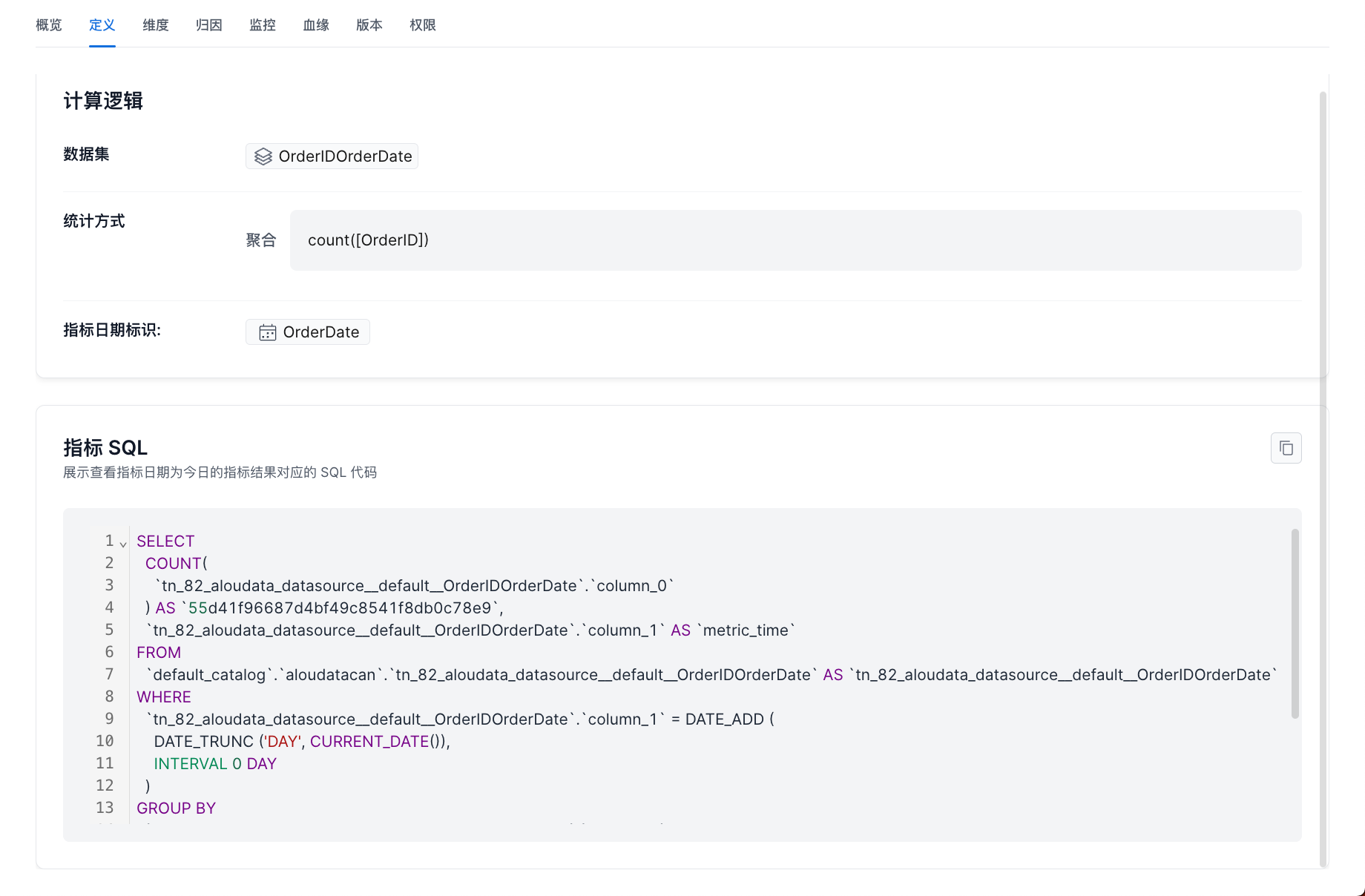Open the 权限 permissions tab
Screen dimensions: 1365x896
423,25
